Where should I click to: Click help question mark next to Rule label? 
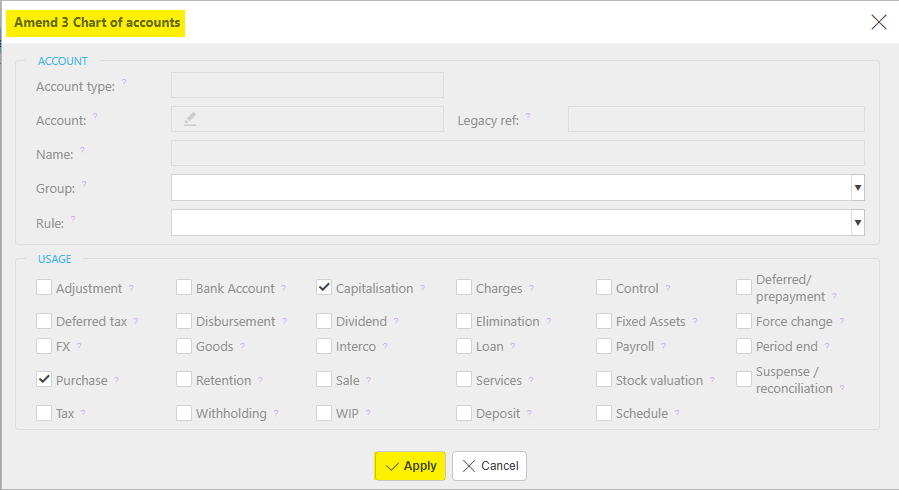[x=73, y=219]
